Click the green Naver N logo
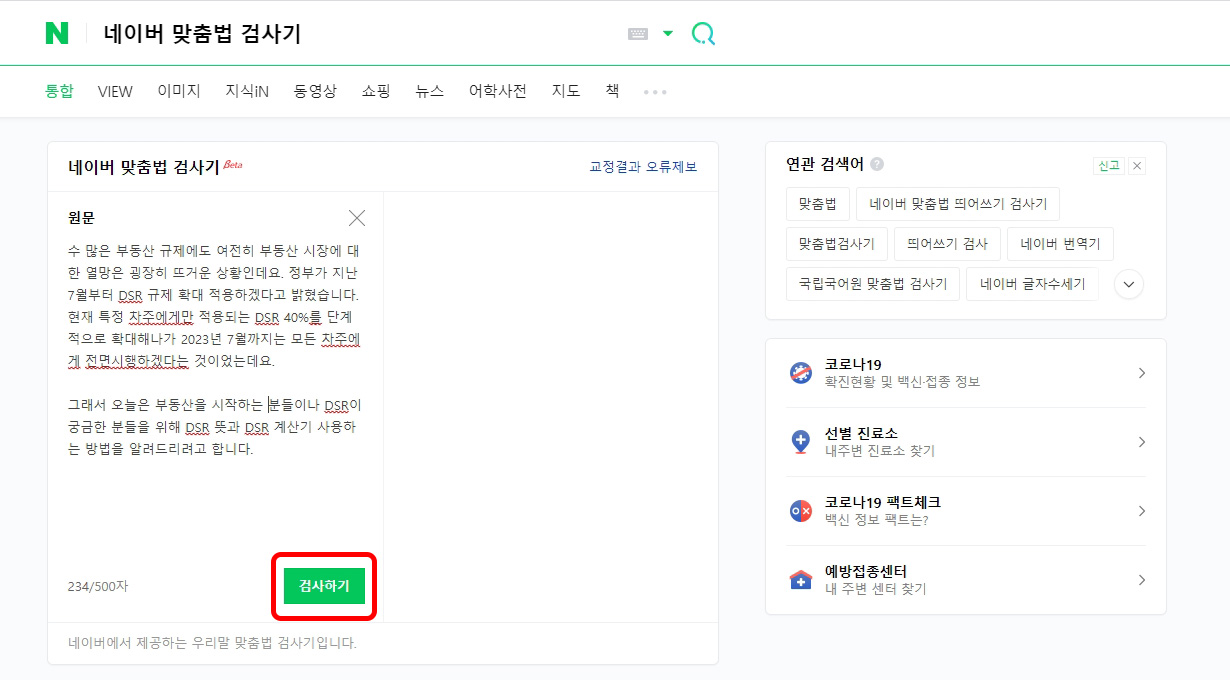The height and width of the screenshot is (680, 1230). pyautogui.click(x=57, y=33)
